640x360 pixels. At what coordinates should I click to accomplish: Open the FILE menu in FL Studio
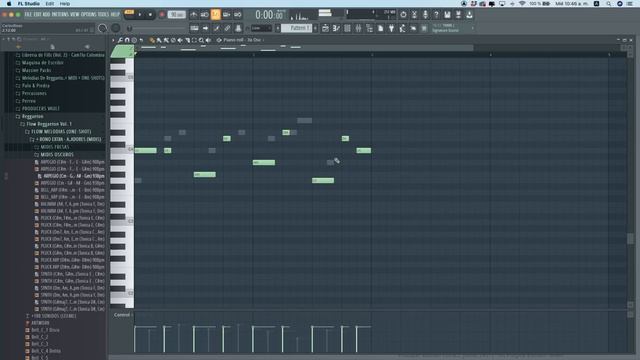click(28, 14)
